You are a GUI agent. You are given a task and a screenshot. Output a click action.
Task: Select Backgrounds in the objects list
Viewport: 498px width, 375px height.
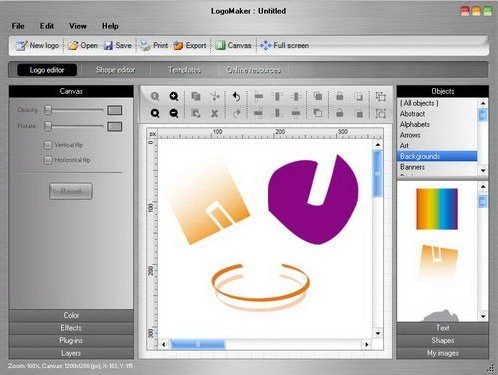point(437,156)
